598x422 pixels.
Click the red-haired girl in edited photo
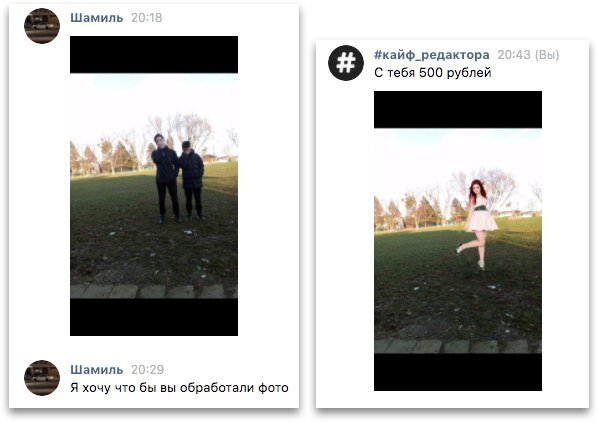click(x=478, y=224)
